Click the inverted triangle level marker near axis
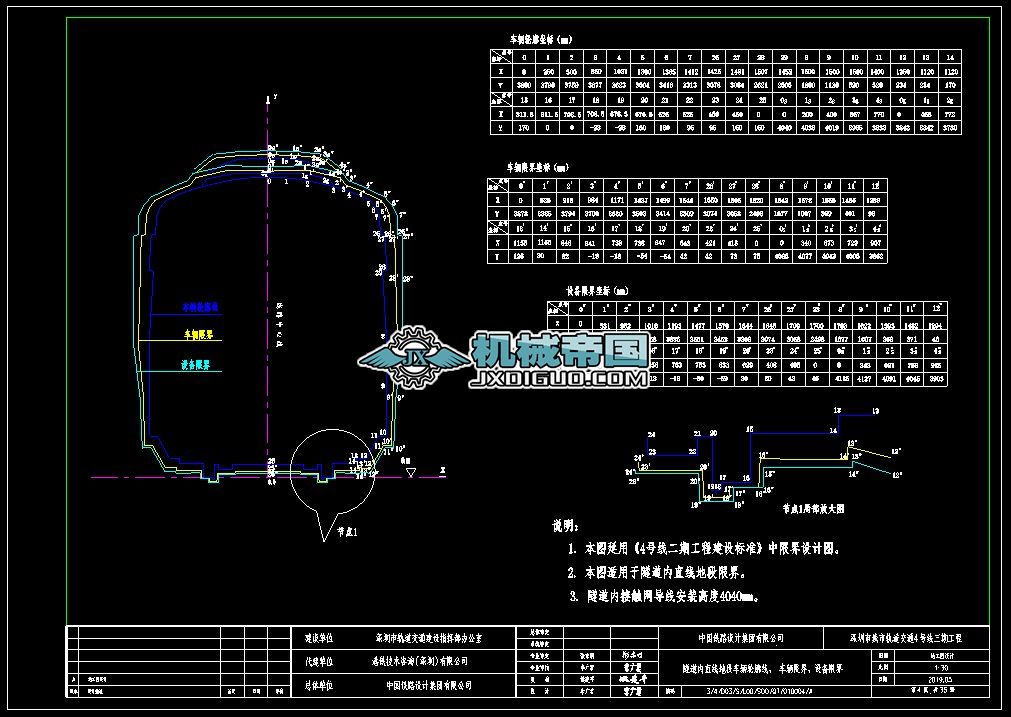Image resolution: width=1011 pixels, height=717 pixels. [410, 470]
